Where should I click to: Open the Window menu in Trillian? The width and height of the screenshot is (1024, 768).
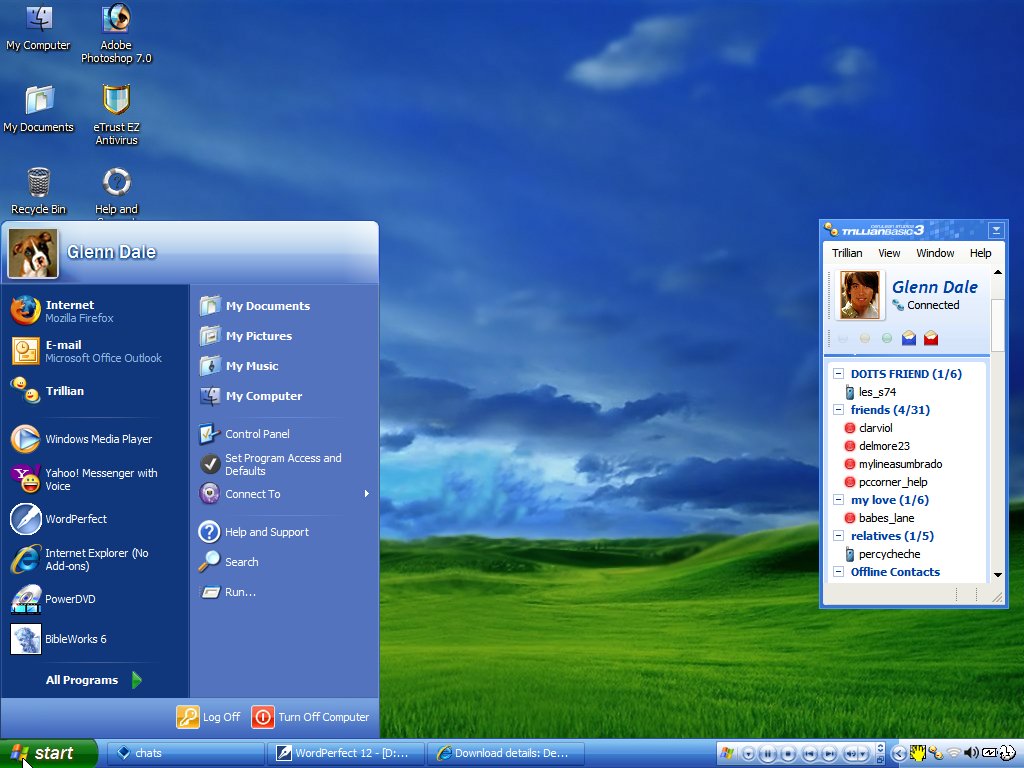tap(935, 253)
